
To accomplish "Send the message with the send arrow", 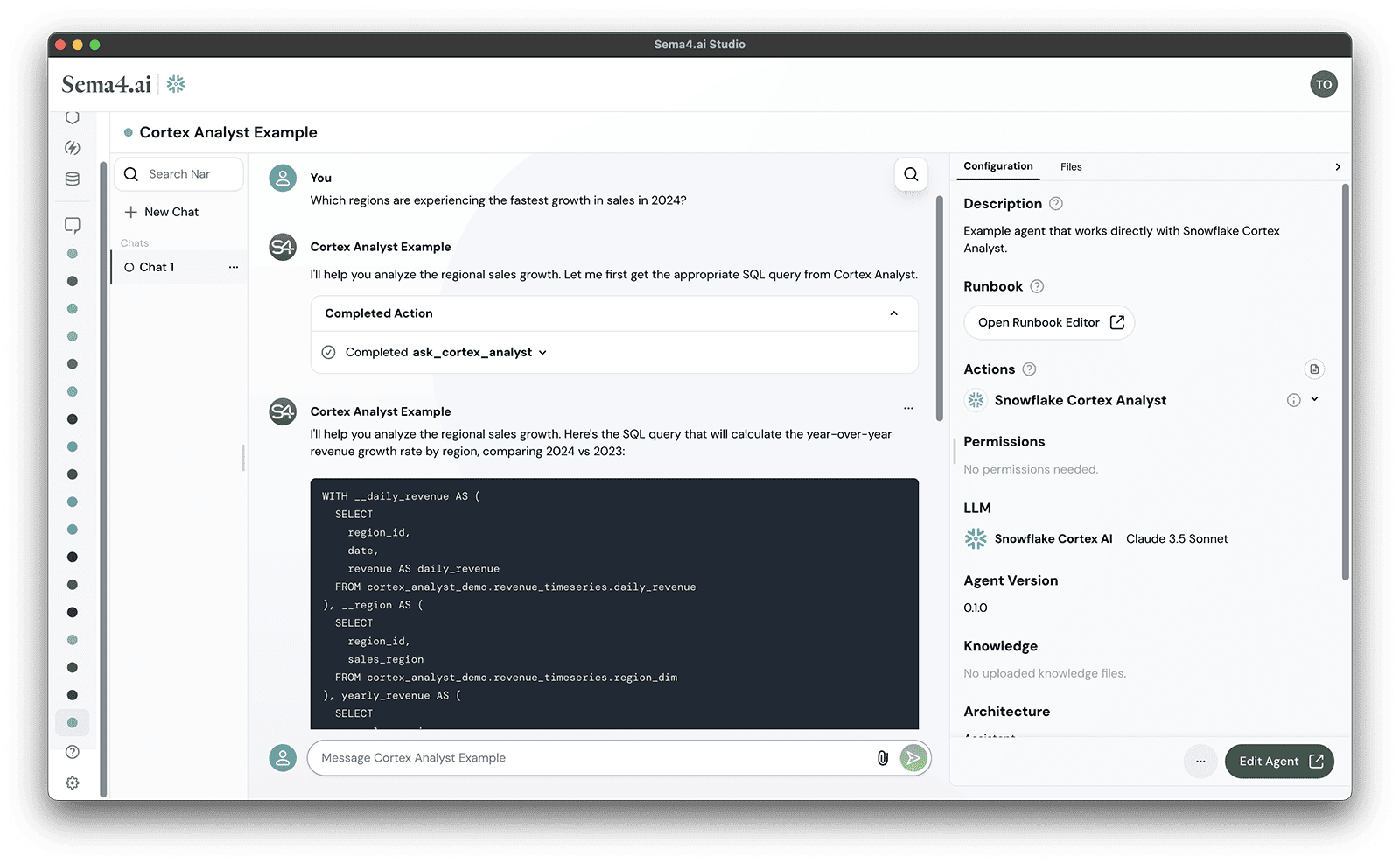I will point(913,758).
